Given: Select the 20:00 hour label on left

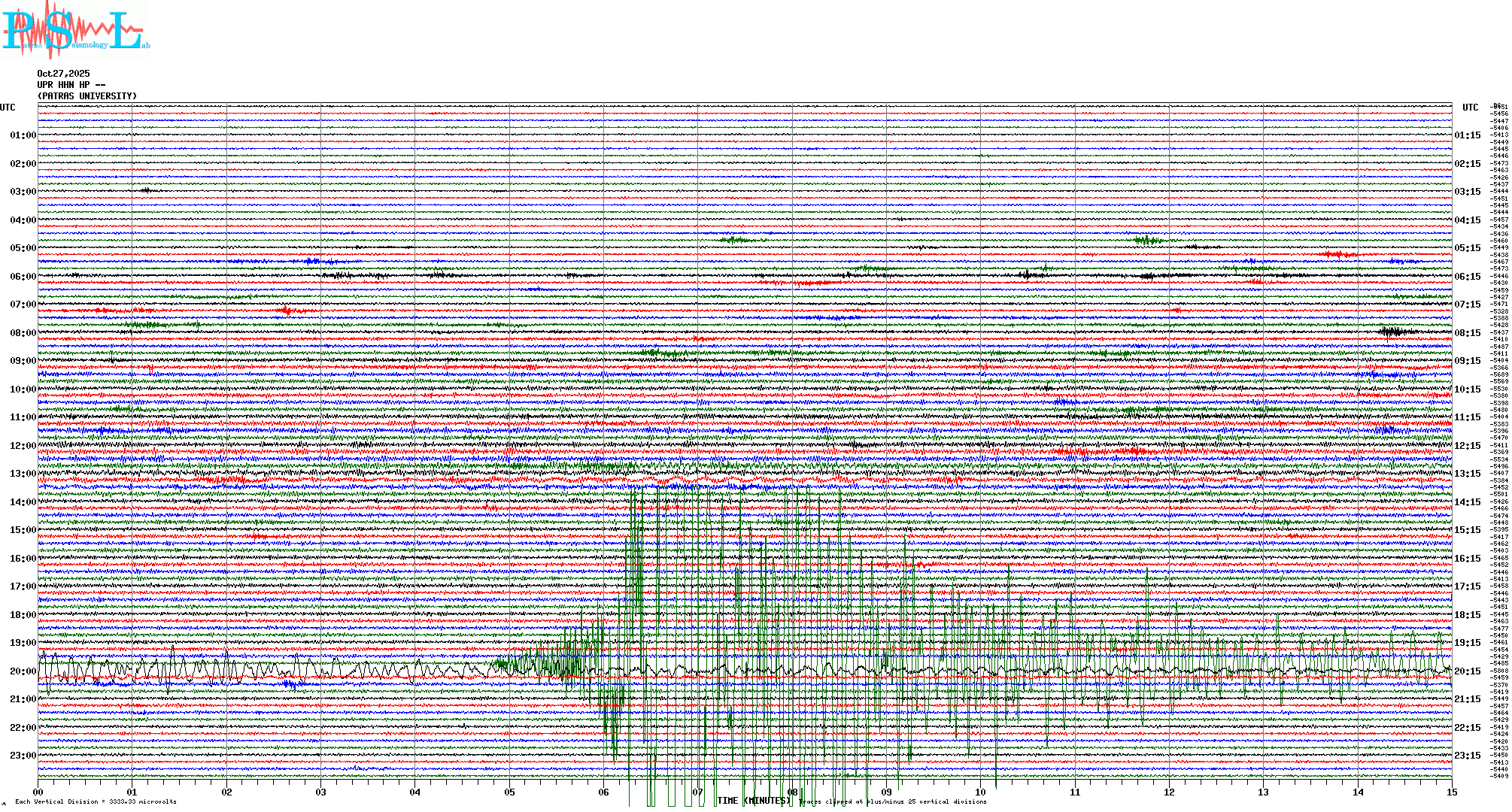Looking at the screenshot, I should [x=23, y=671].
